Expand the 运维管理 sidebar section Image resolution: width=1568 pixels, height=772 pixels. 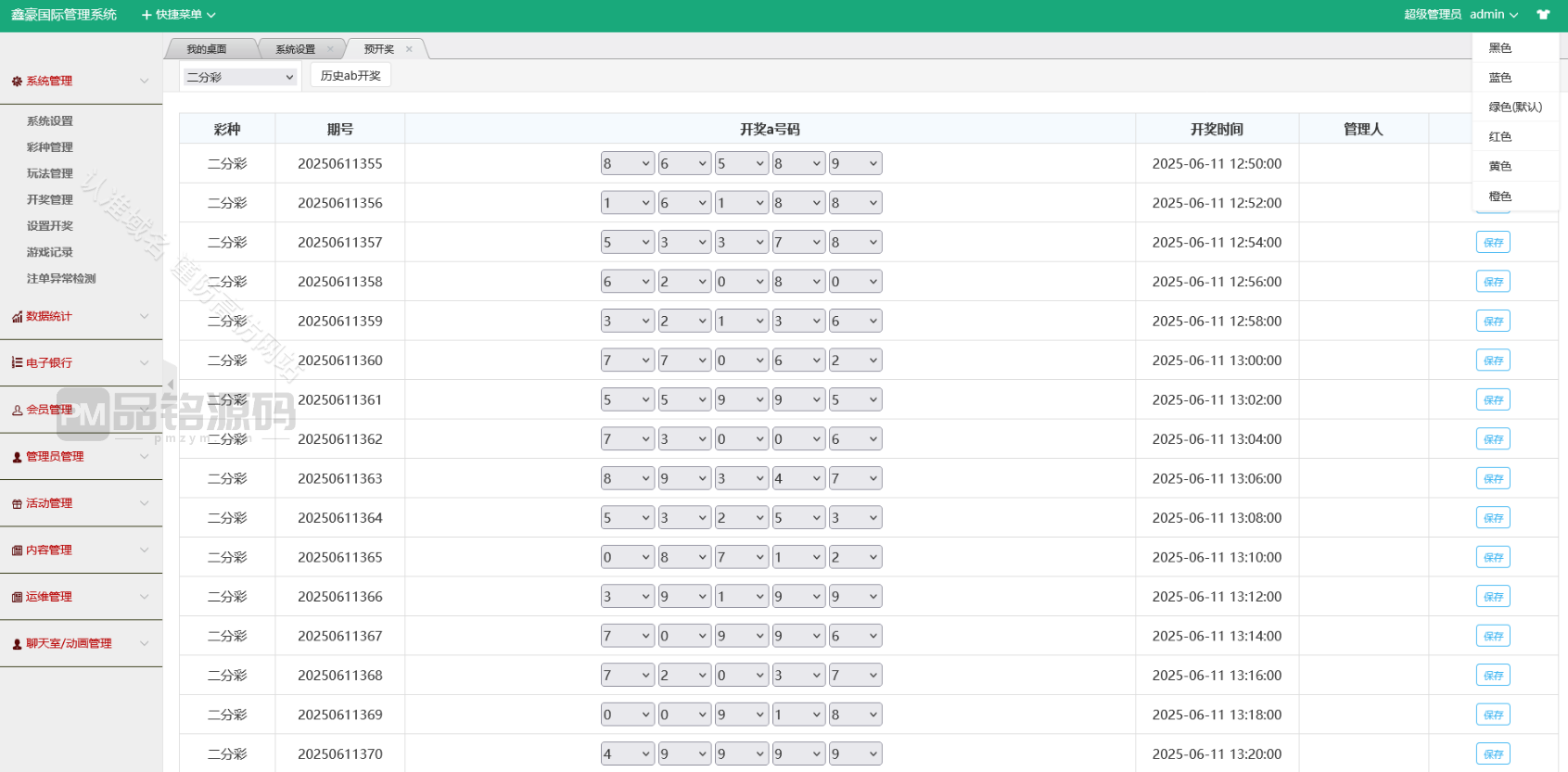(81, 597)
